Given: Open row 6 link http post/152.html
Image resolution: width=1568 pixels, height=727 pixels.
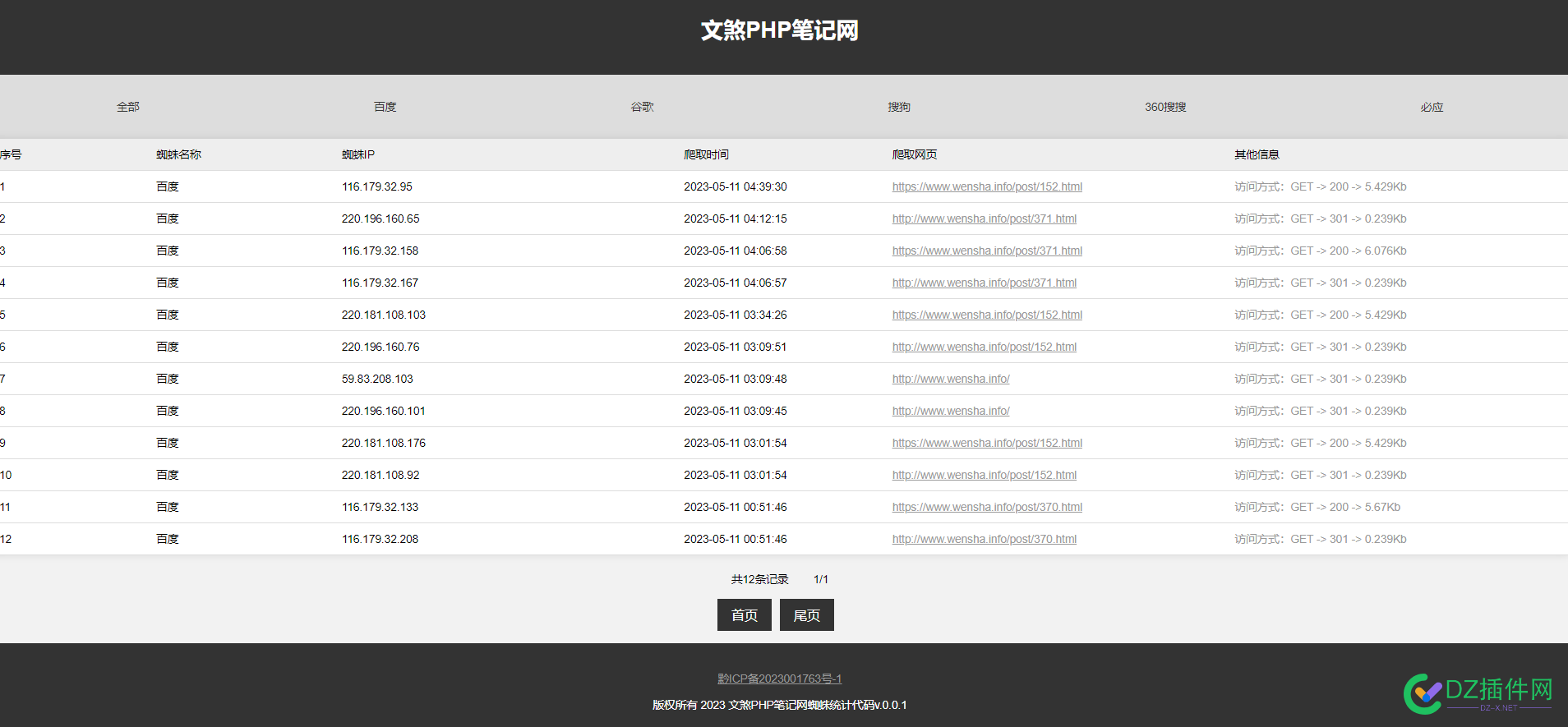Looking at the screenshot, I should coord(985,347).
